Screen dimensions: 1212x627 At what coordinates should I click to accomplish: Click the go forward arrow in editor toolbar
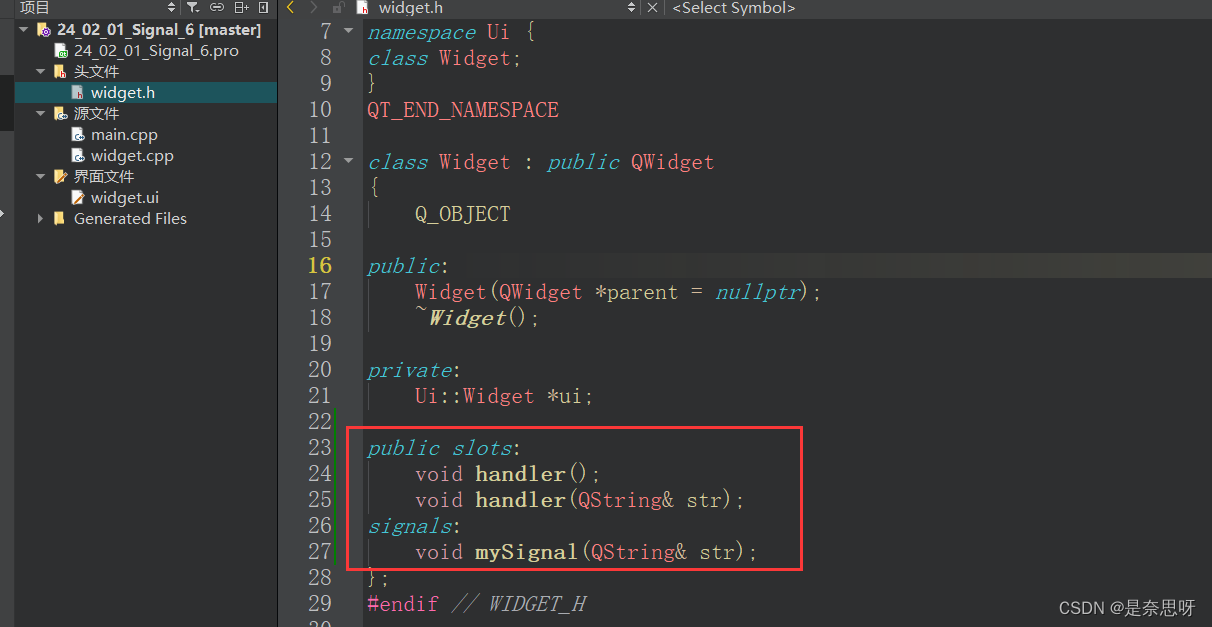[315, 7]
